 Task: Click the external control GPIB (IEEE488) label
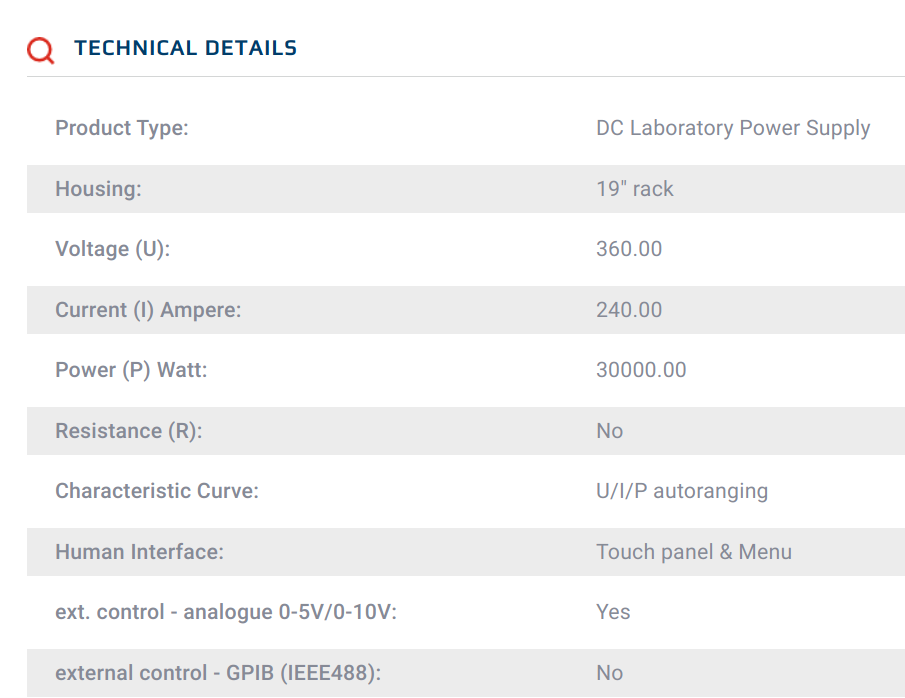coord(218,673)
